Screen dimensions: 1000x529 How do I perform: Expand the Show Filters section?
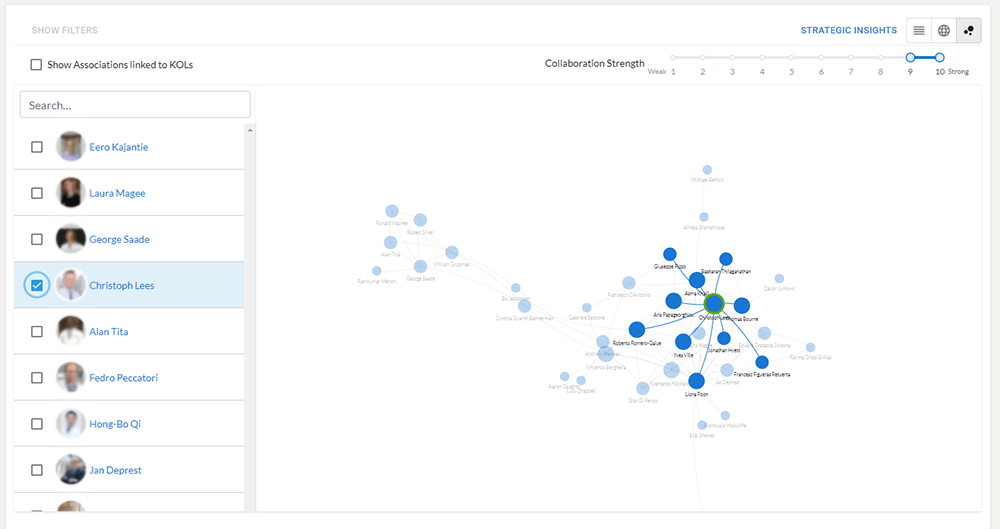pos(64,31)
